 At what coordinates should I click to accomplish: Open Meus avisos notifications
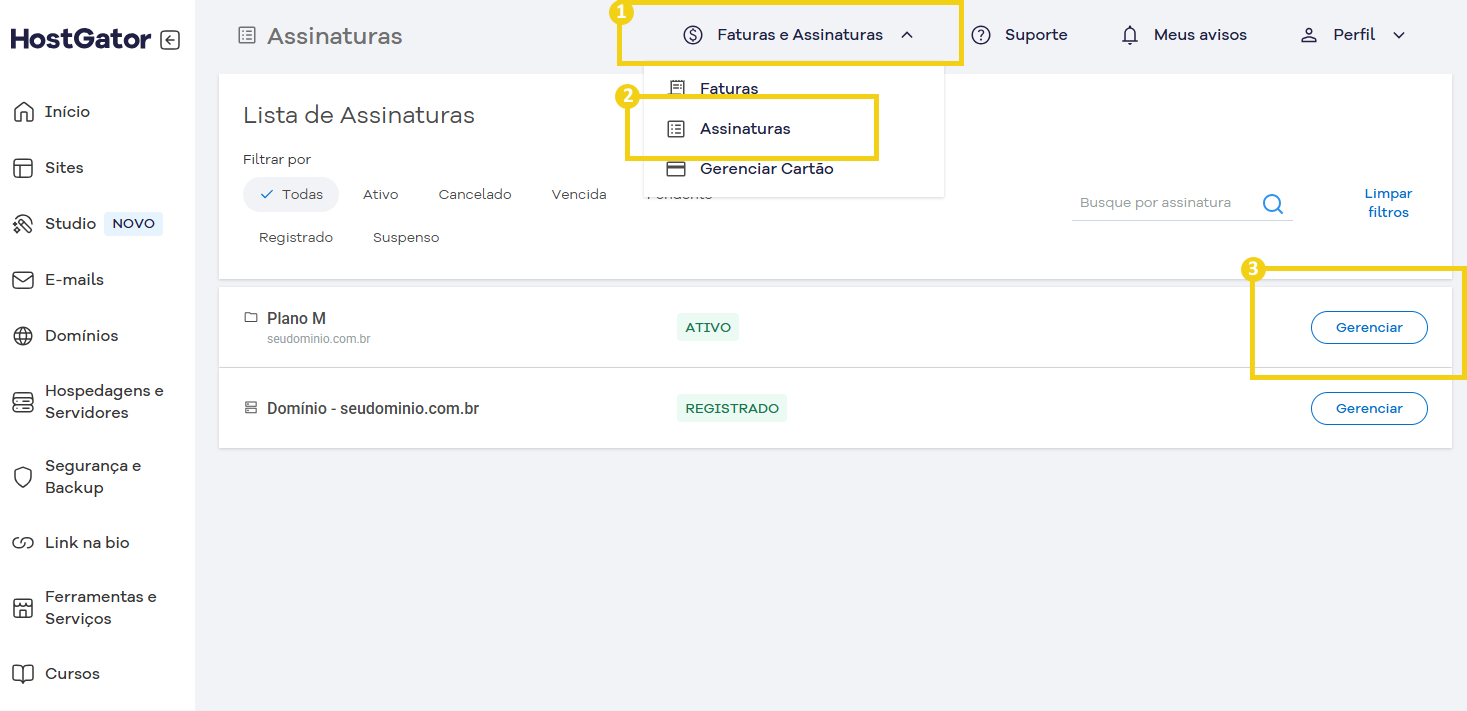coord(1200,35)
